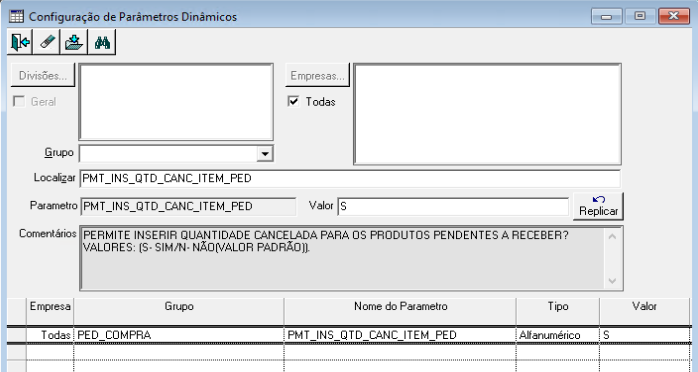
Task: Select the S value cell in grid
Action: pyautogui.click(x=644, y=335)
